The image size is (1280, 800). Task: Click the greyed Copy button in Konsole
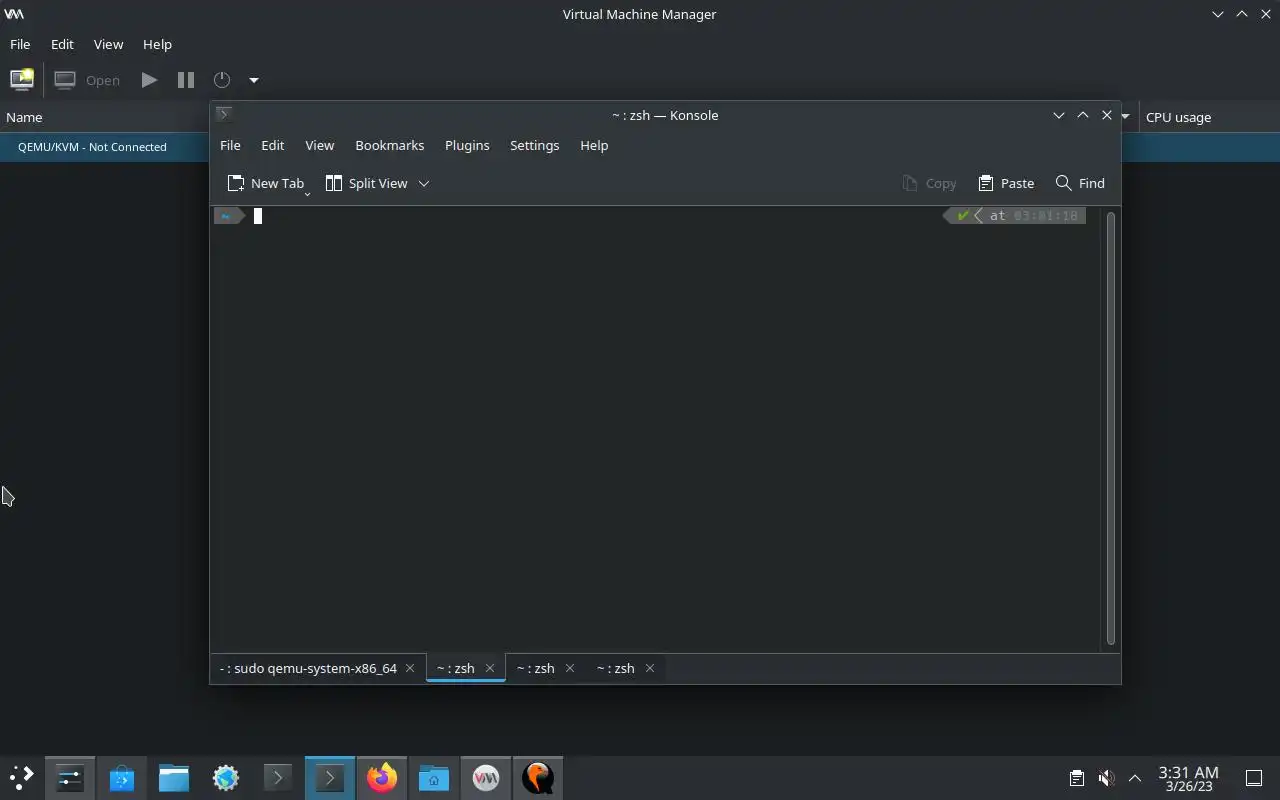929,183
